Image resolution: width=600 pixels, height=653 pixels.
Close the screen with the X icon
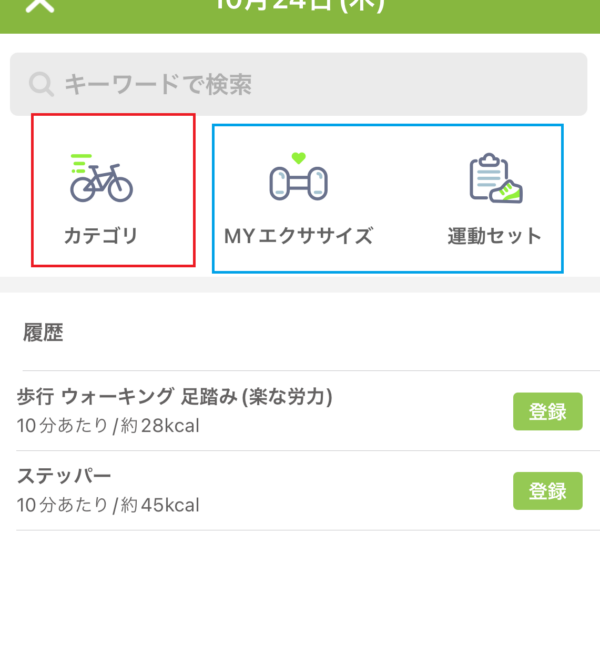(40, 5)
